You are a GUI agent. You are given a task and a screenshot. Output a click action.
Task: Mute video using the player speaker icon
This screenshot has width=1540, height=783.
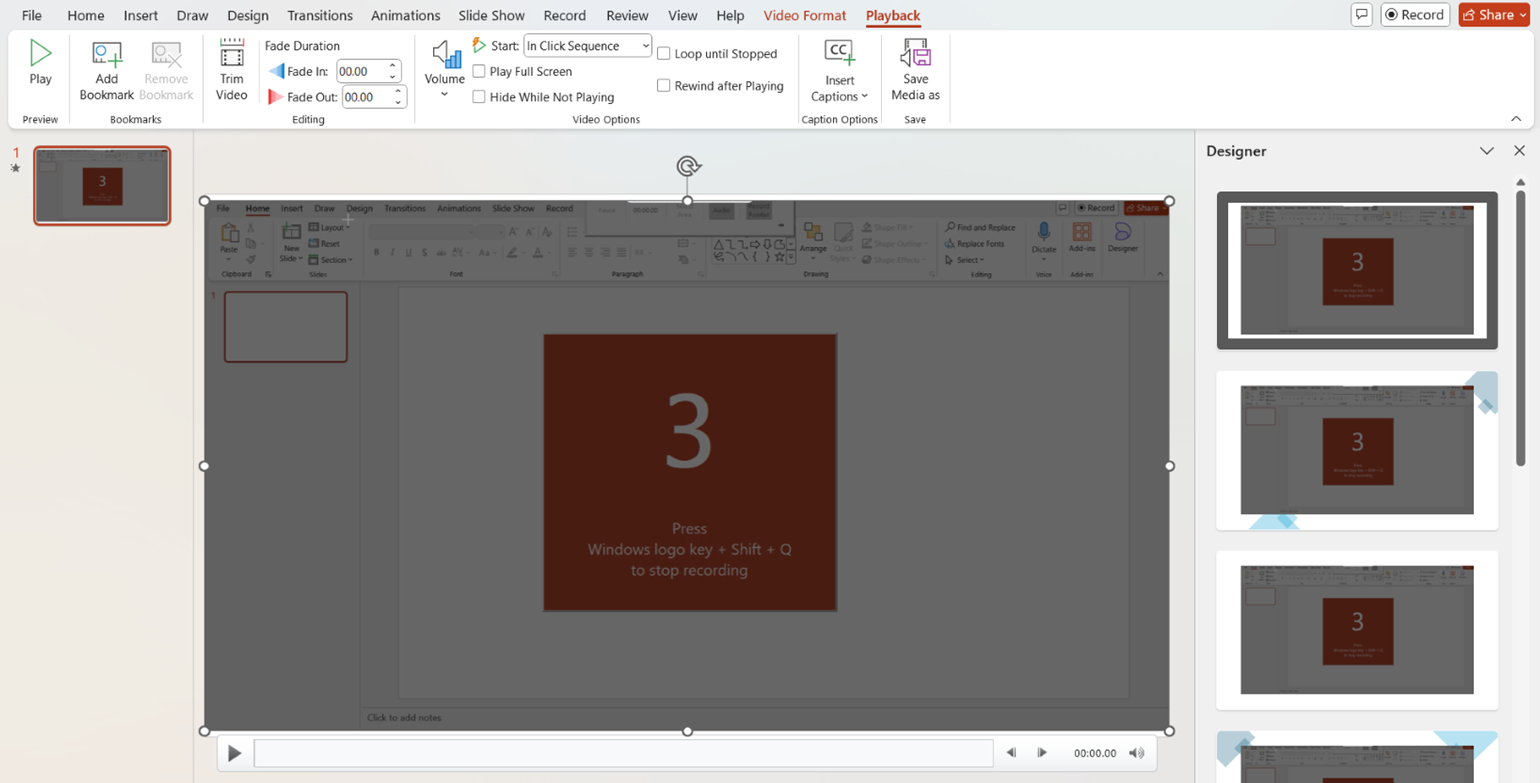point(1136,753)
